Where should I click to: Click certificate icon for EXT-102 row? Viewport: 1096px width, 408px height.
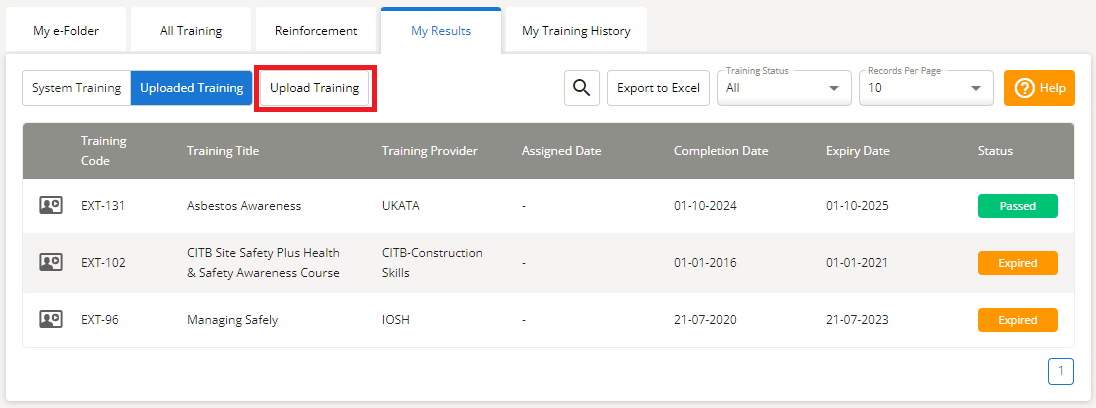pyautogui.click(x=50, y=263)
